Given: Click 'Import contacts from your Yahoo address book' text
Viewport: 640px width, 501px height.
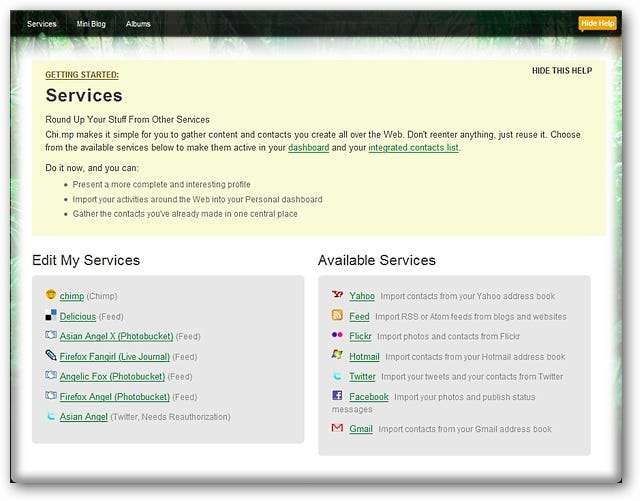Looking at the screenshot, I should pos(468,296).
